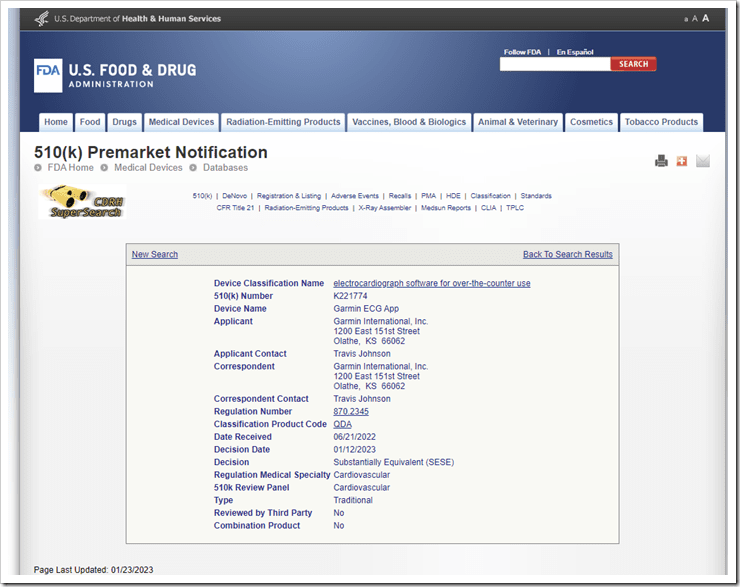Open the Animal & Veterinary tab
The height and width of the screenshot is (587, 740).
click(518, 122)
